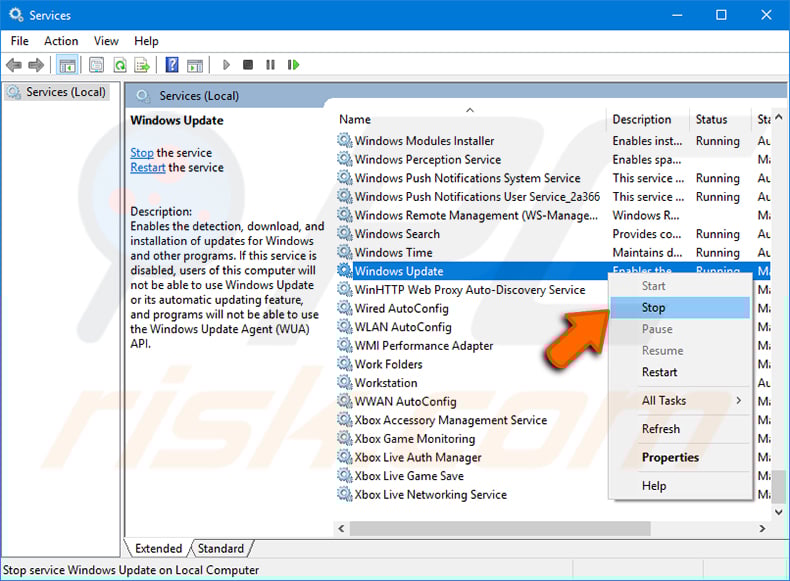The width and height of the screenshot is (790, 581).
Task: Toggle the Show/Hide Console Tree icon
Action: [x=67, y=65]
